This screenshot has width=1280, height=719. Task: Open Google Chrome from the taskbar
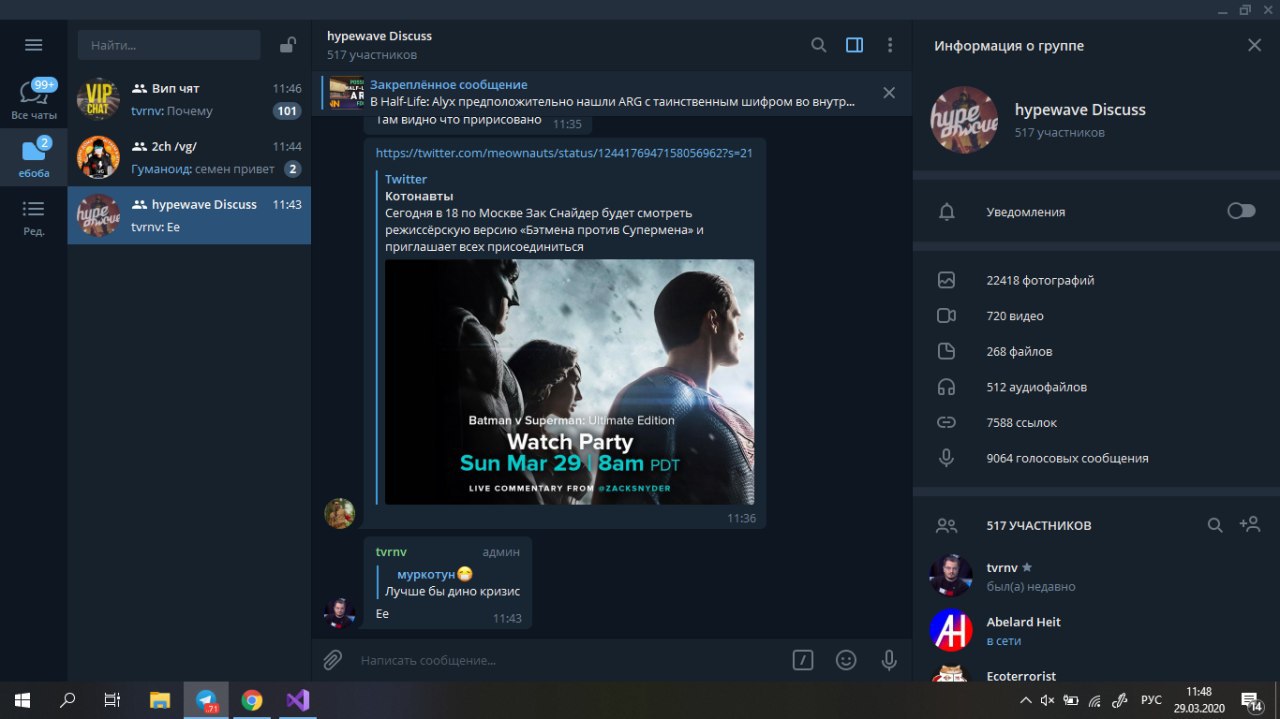(252, 700)
